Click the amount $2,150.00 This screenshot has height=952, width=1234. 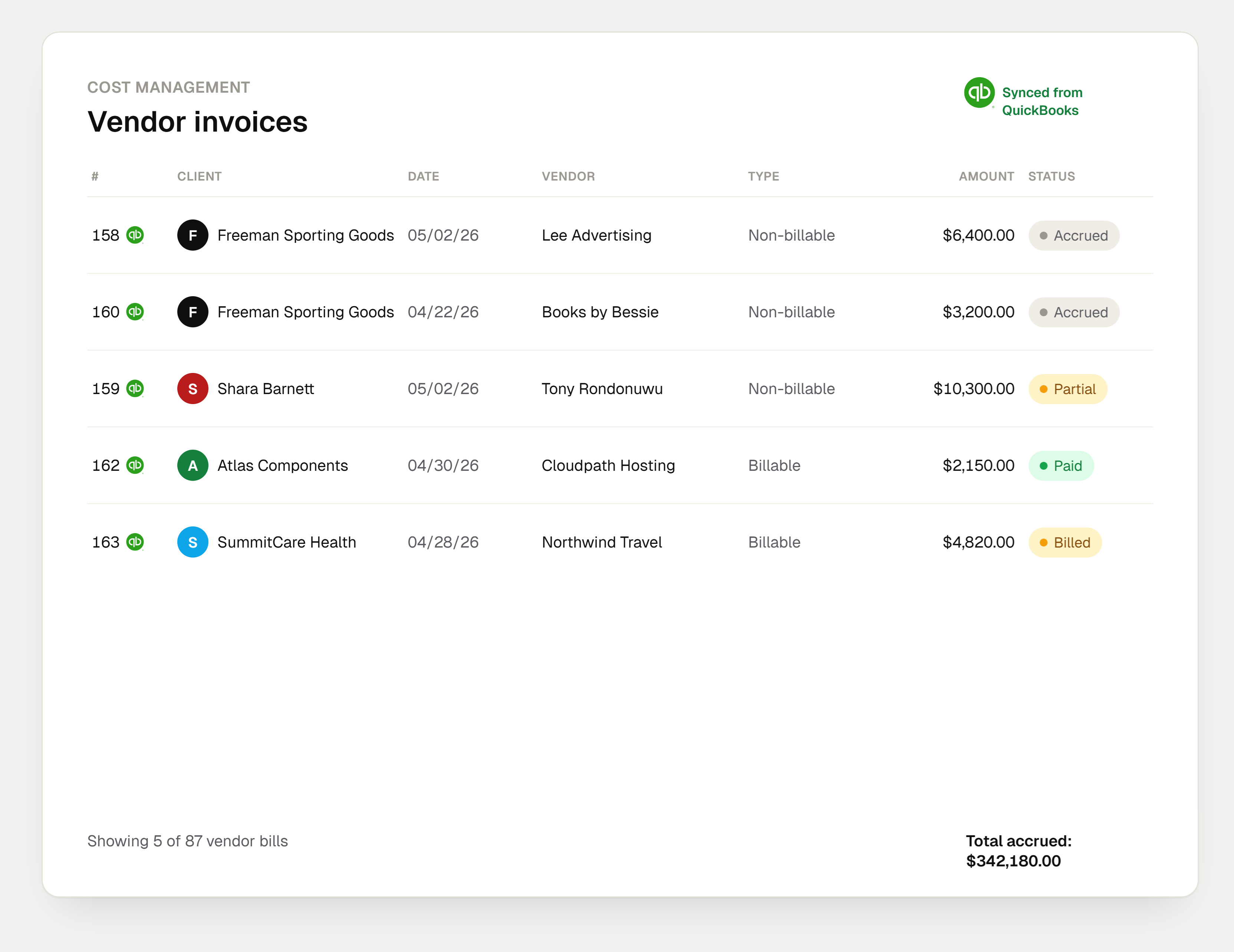pyautogui.click(x=978, y=465)
